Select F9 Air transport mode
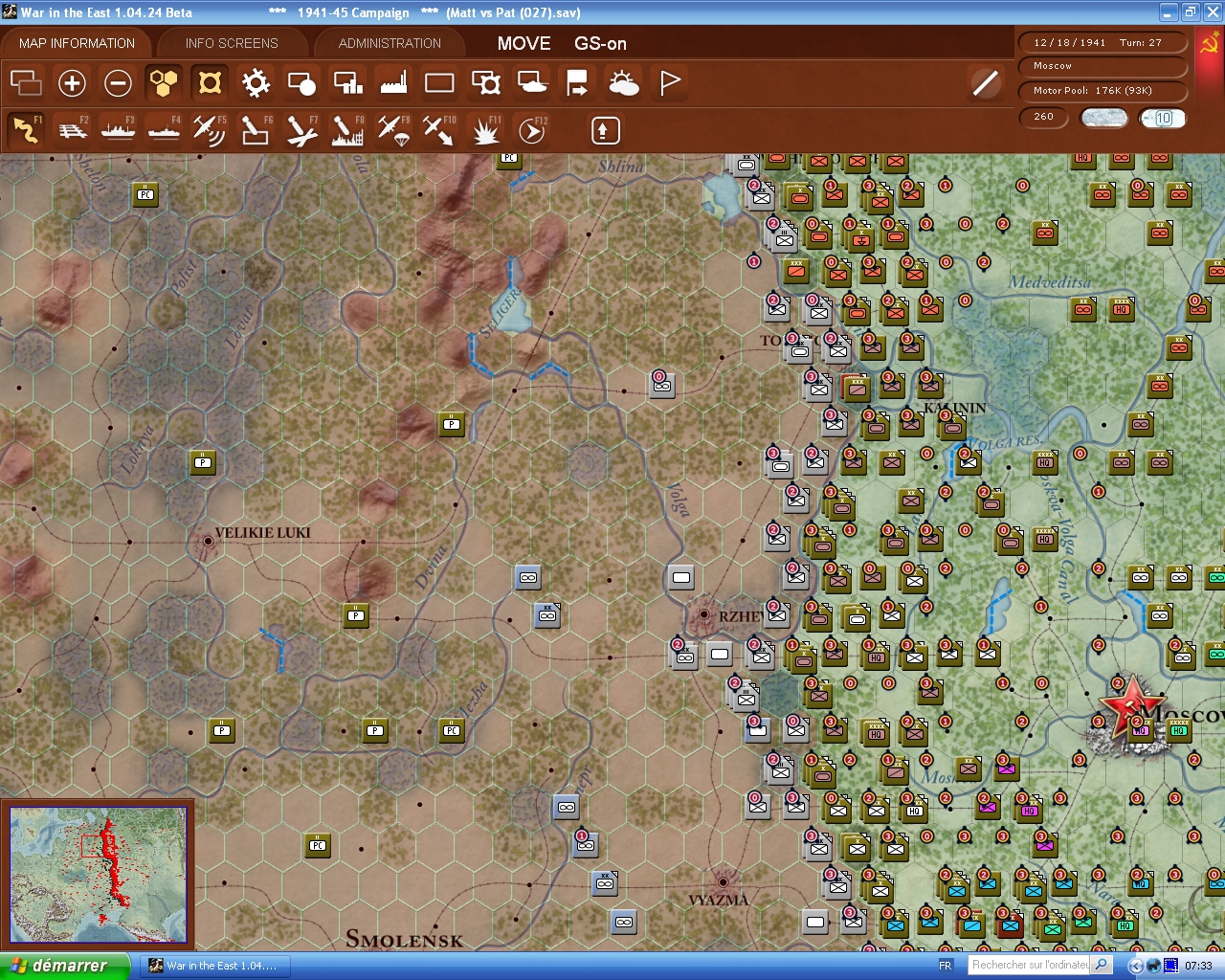1225x980 pixels. 393,130
